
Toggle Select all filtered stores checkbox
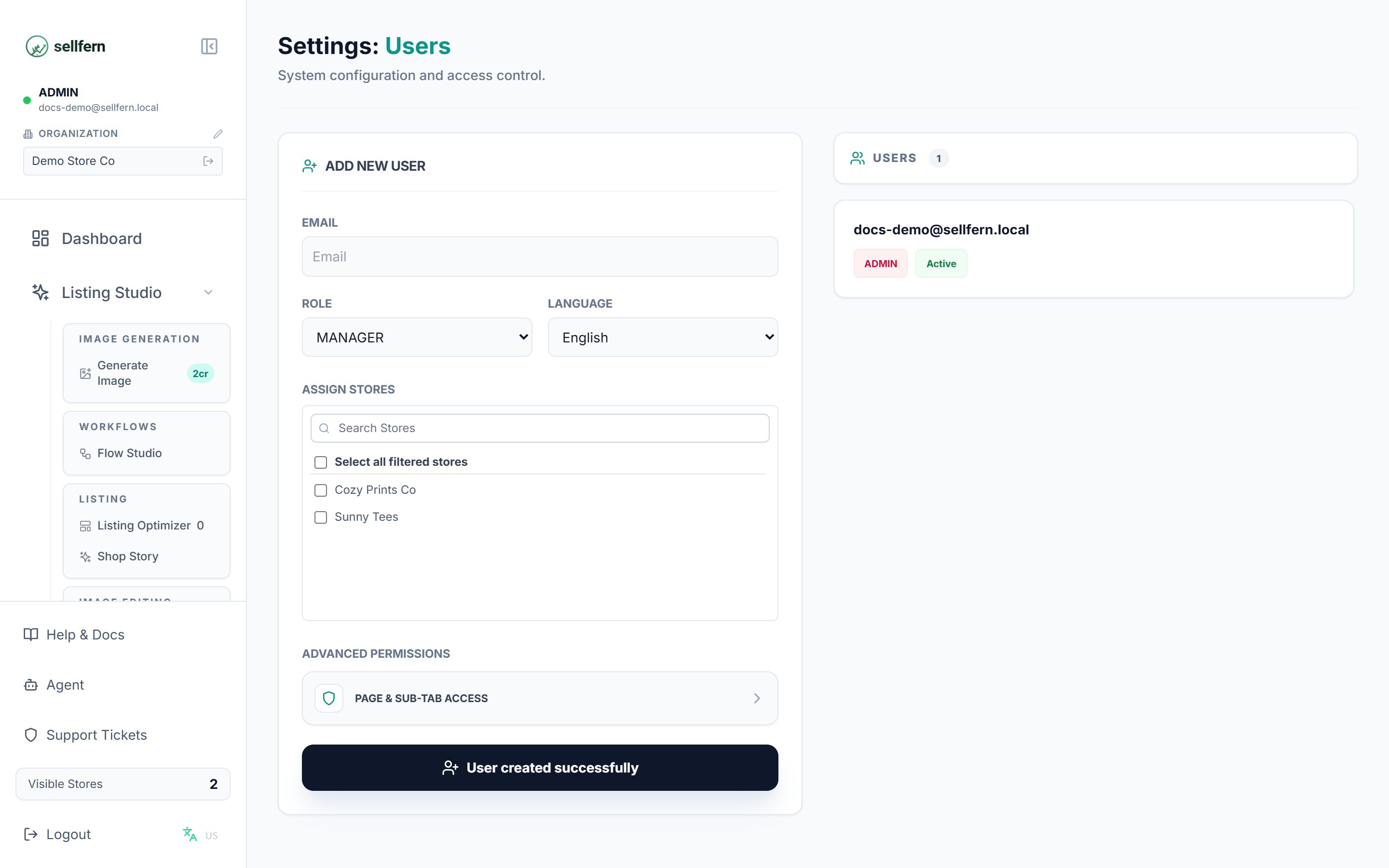[321, 462]
